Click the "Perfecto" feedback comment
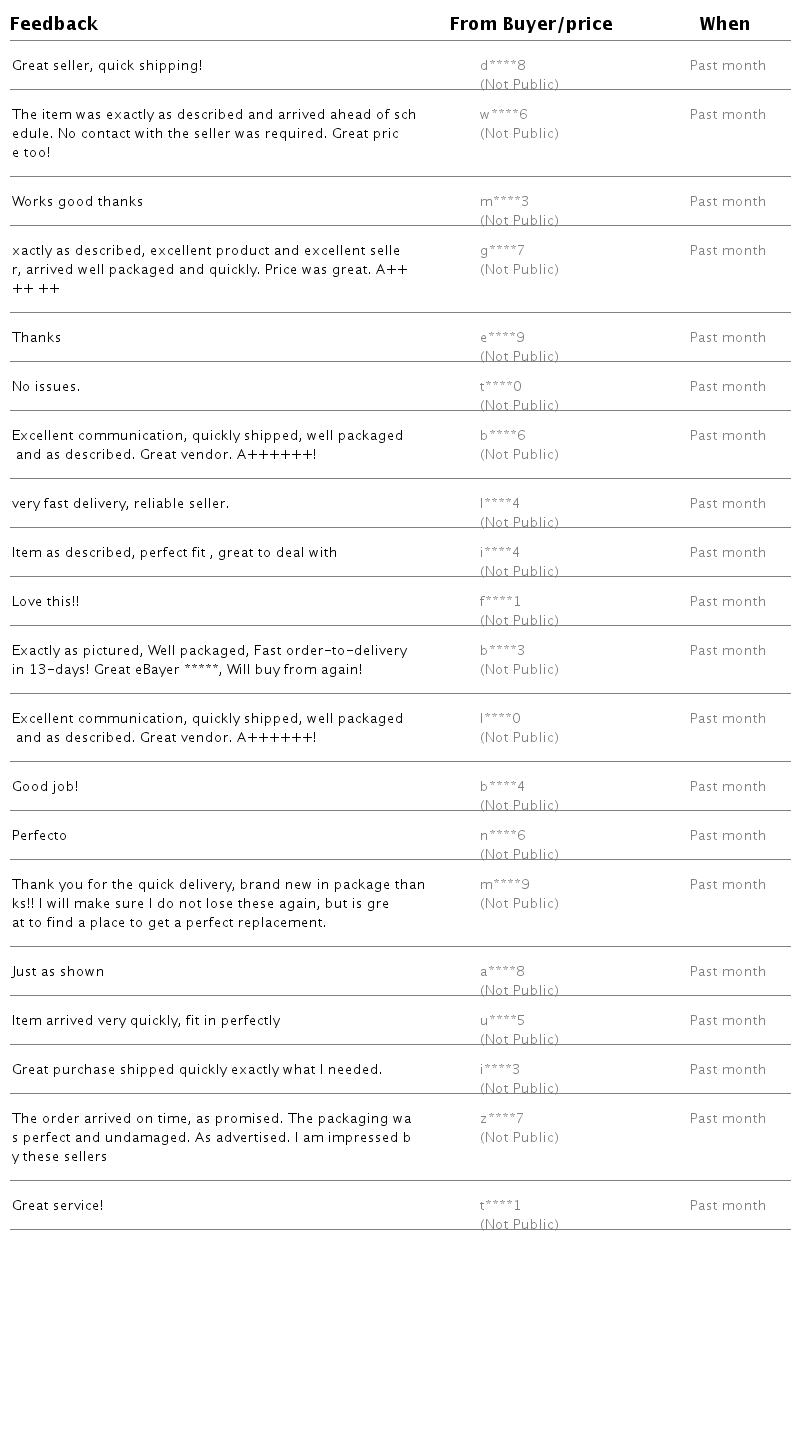 (40, 836)
